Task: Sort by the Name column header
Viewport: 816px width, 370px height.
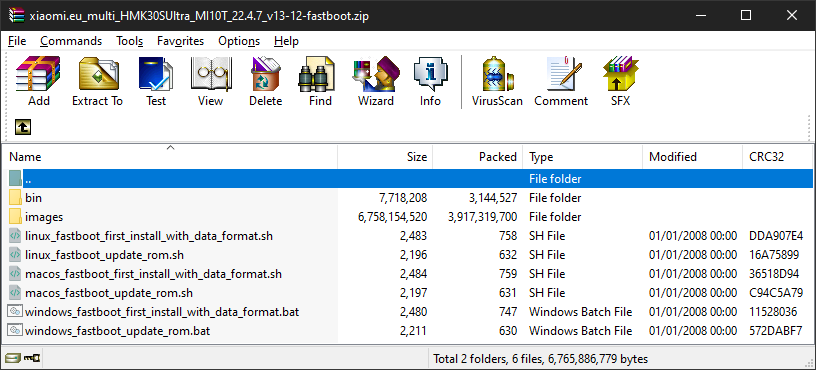Action: pyautogui.click(x=170, y=157)
